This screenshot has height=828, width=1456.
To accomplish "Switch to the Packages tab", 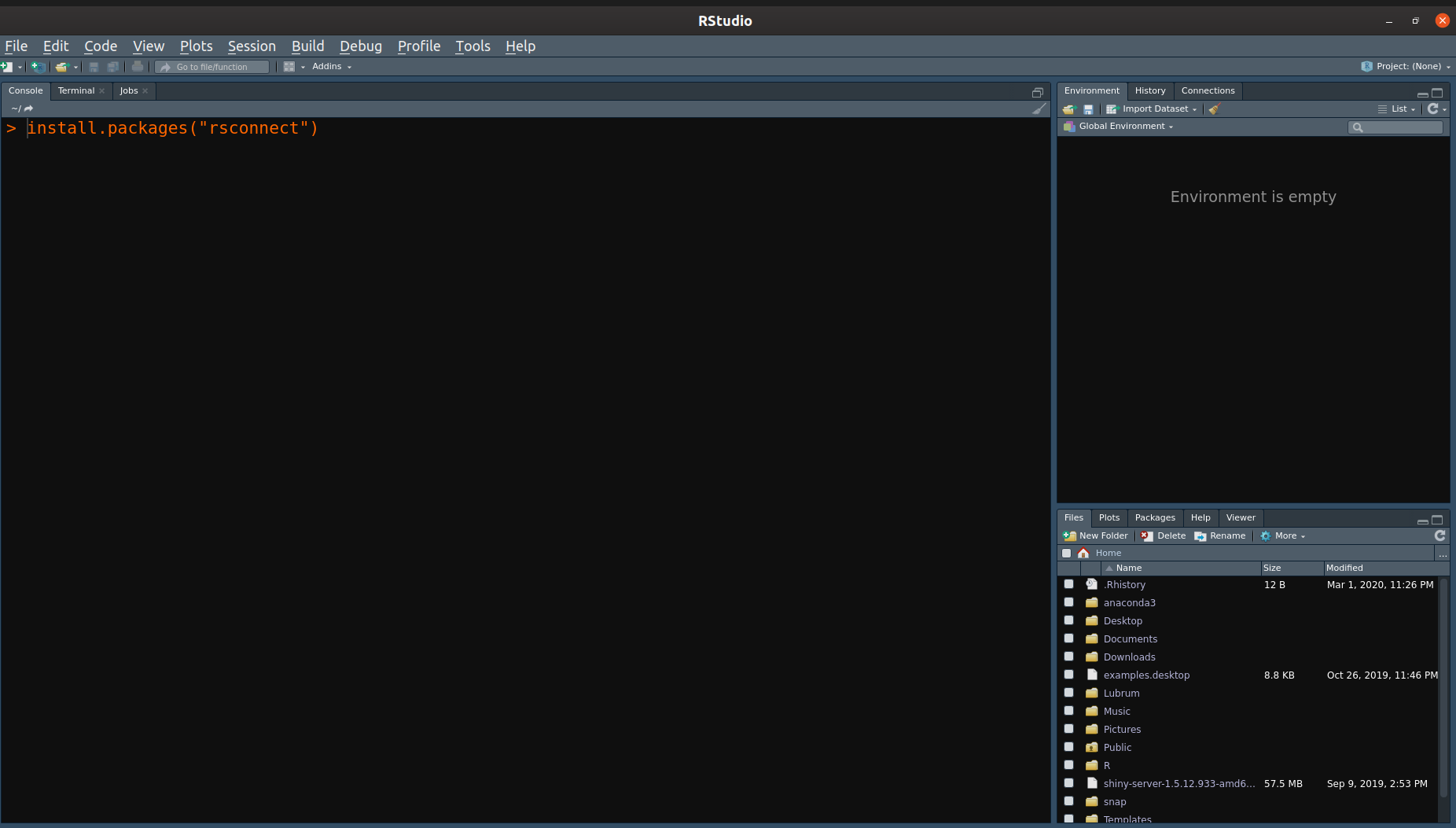I will (1154, 517).
